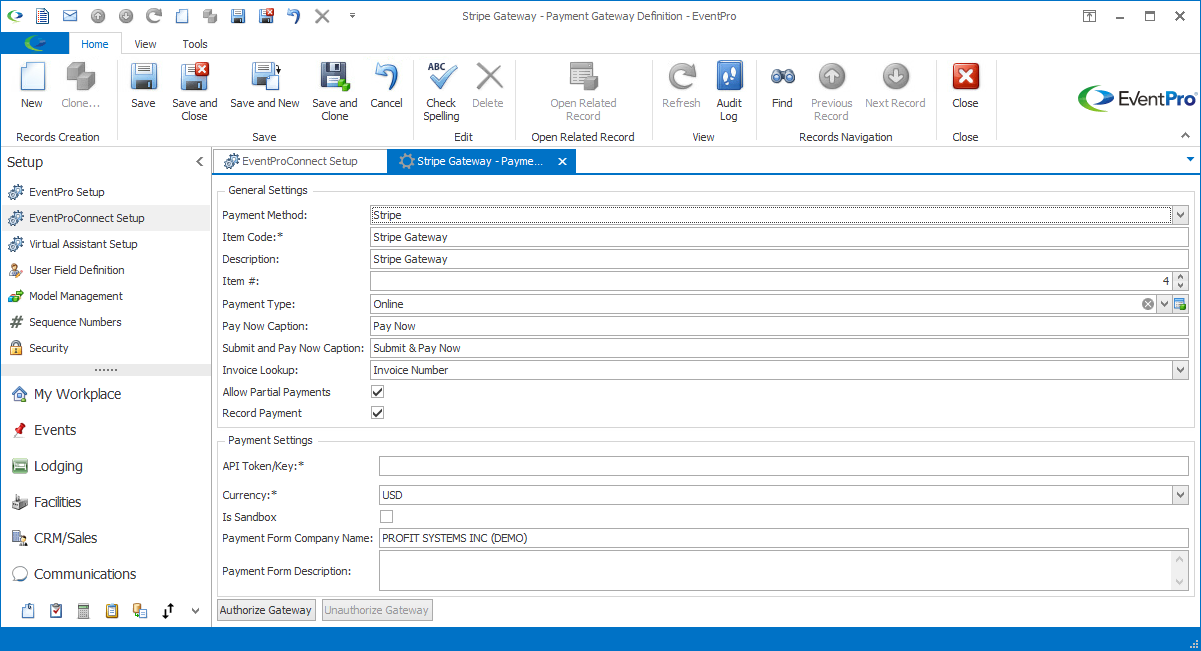Open the quick access toolbar customize dropdown
This screenshot has width=1201, height=651.
click(352, 16)
